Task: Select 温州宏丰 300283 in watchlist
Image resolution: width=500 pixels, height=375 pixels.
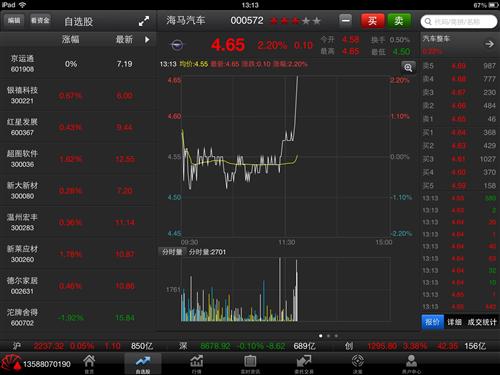Action: [77, 222]
